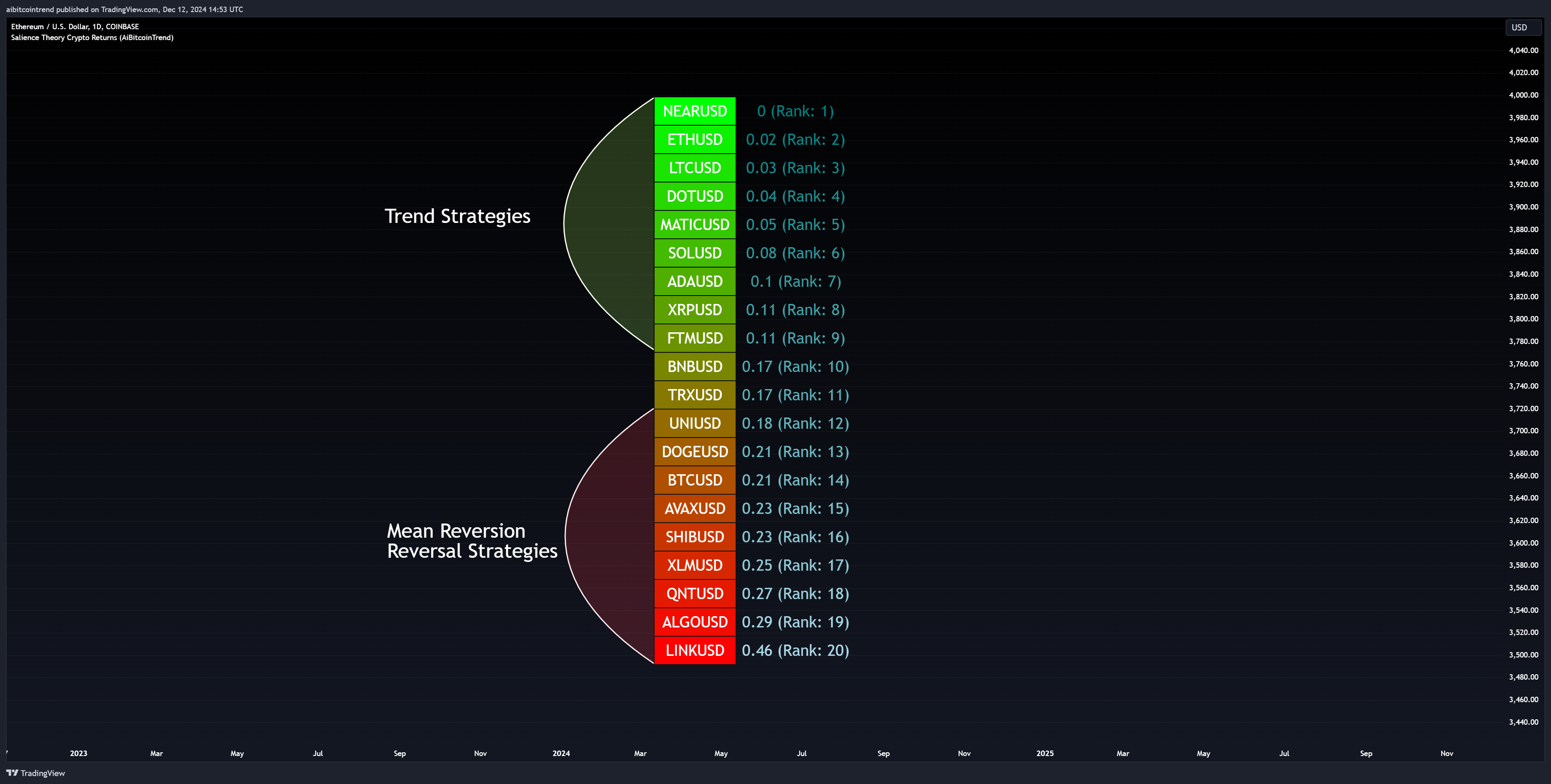Click the '0.25 (Rank: 17)' value
Screen dimensions: 1551x784
click(x=795, y=565)
